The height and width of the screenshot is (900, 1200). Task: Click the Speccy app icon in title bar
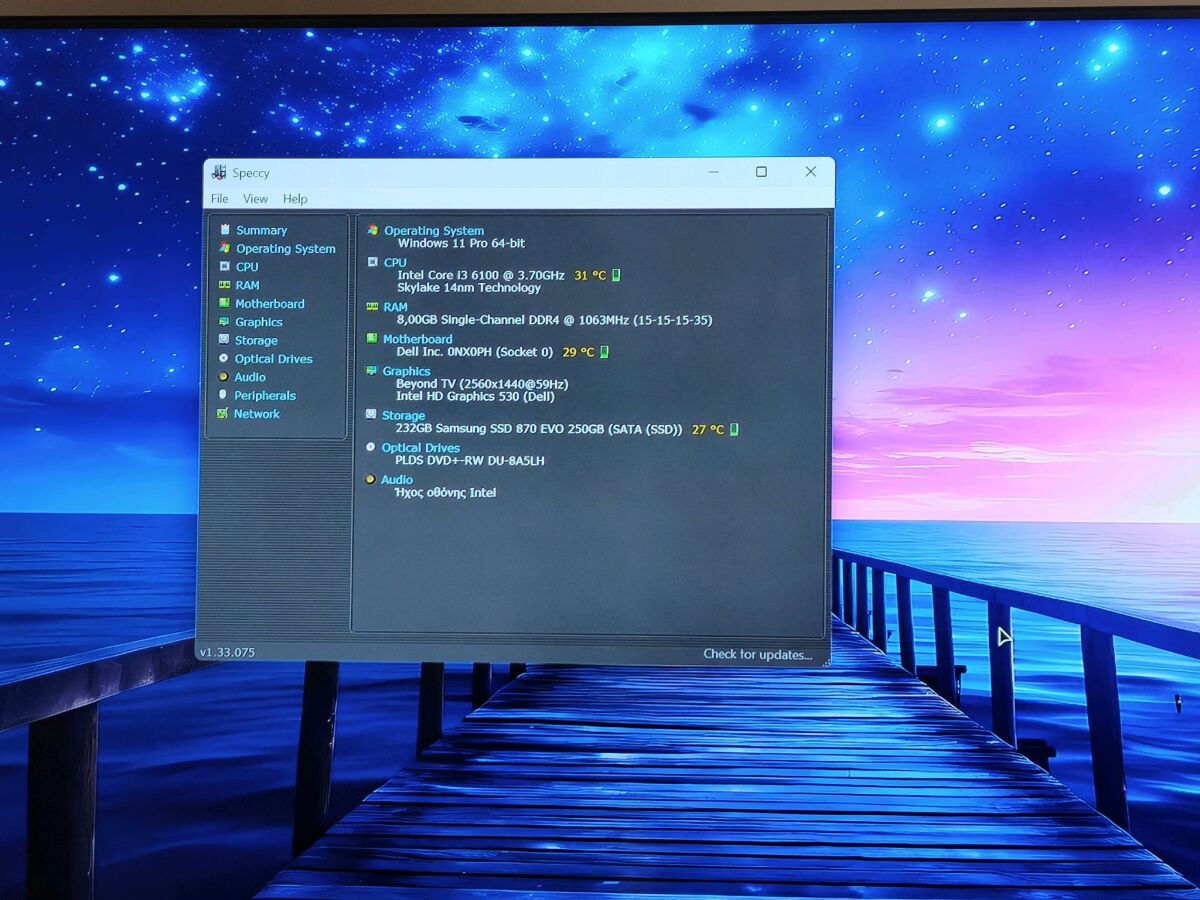219,172
